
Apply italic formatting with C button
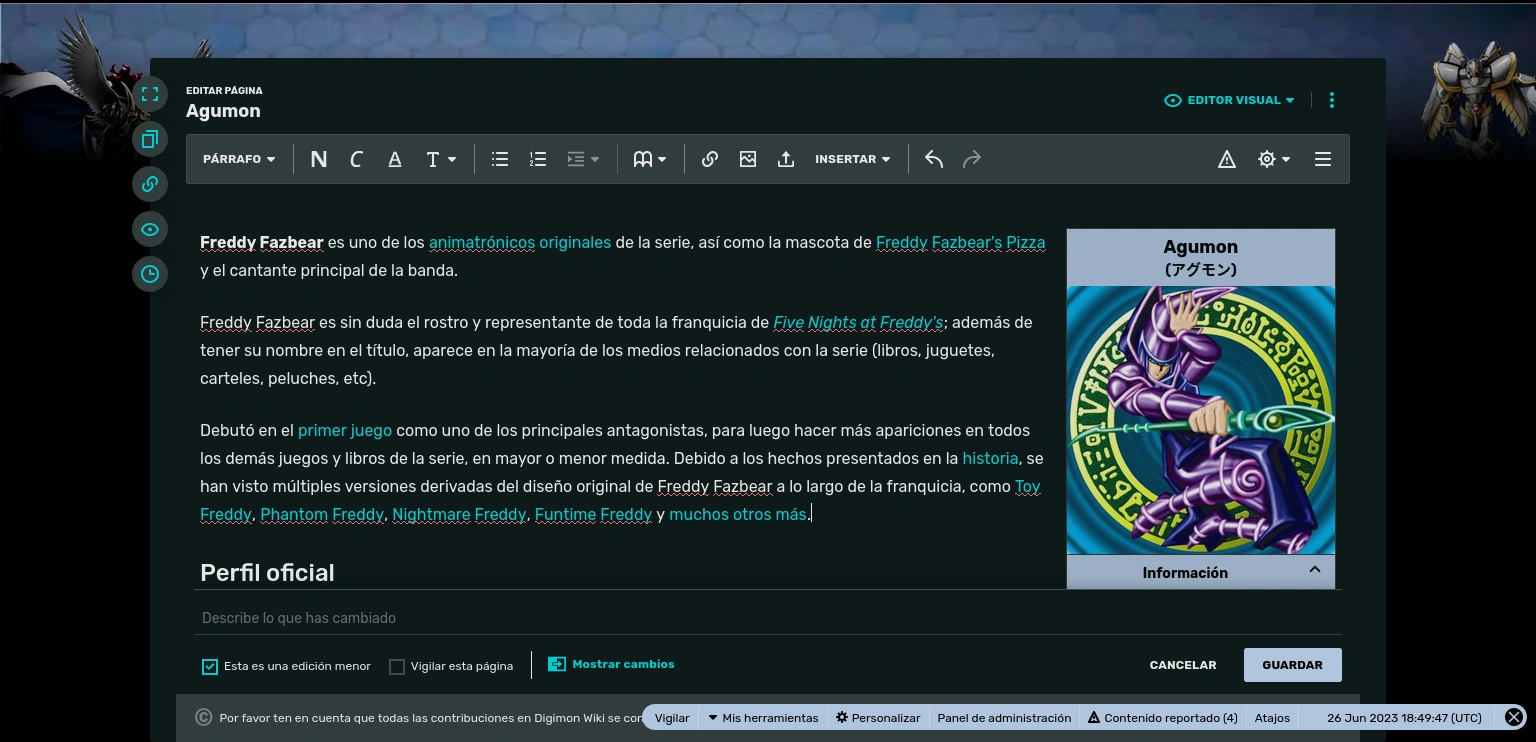(x=356, y=159)
